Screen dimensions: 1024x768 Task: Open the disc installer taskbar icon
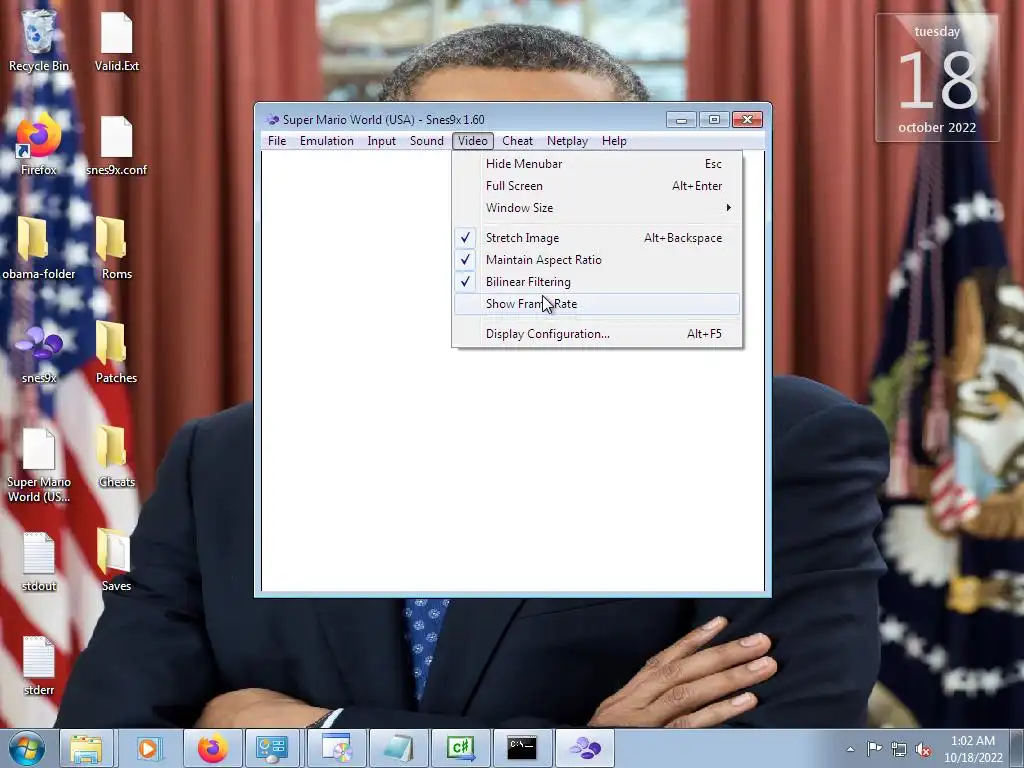(x=336, y=748)
